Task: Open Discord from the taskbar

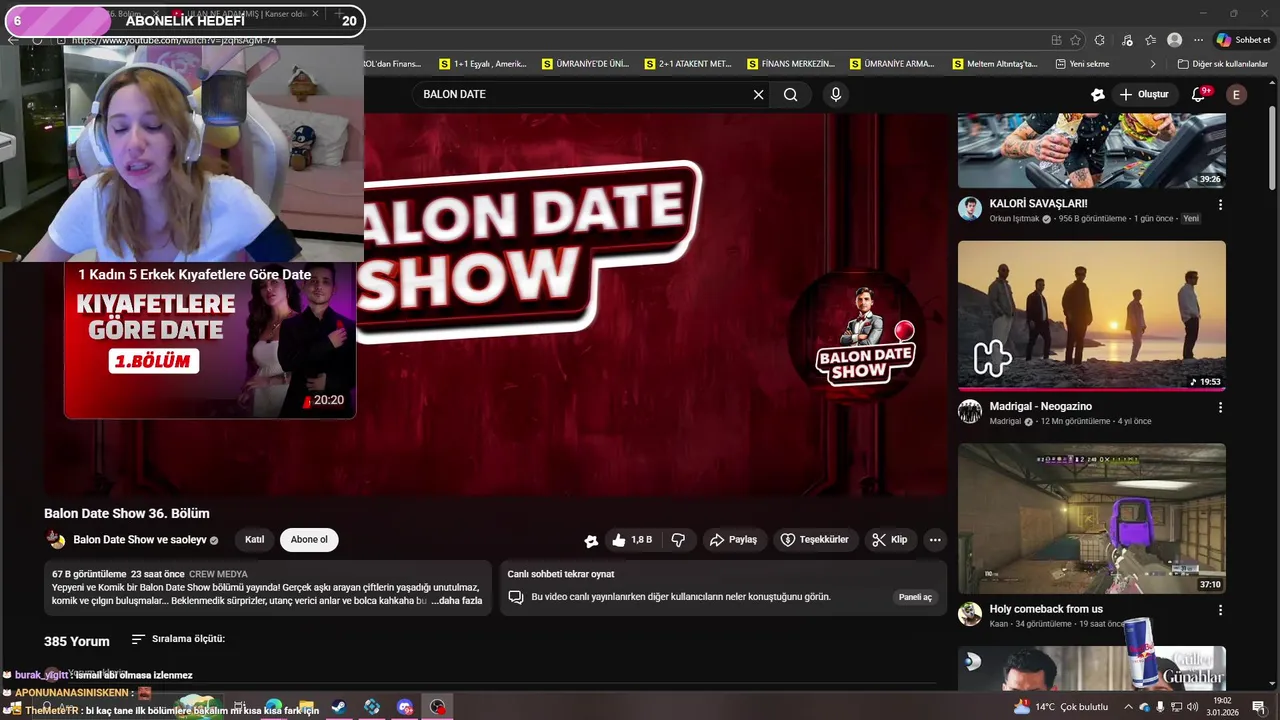Action: (404, 707)
